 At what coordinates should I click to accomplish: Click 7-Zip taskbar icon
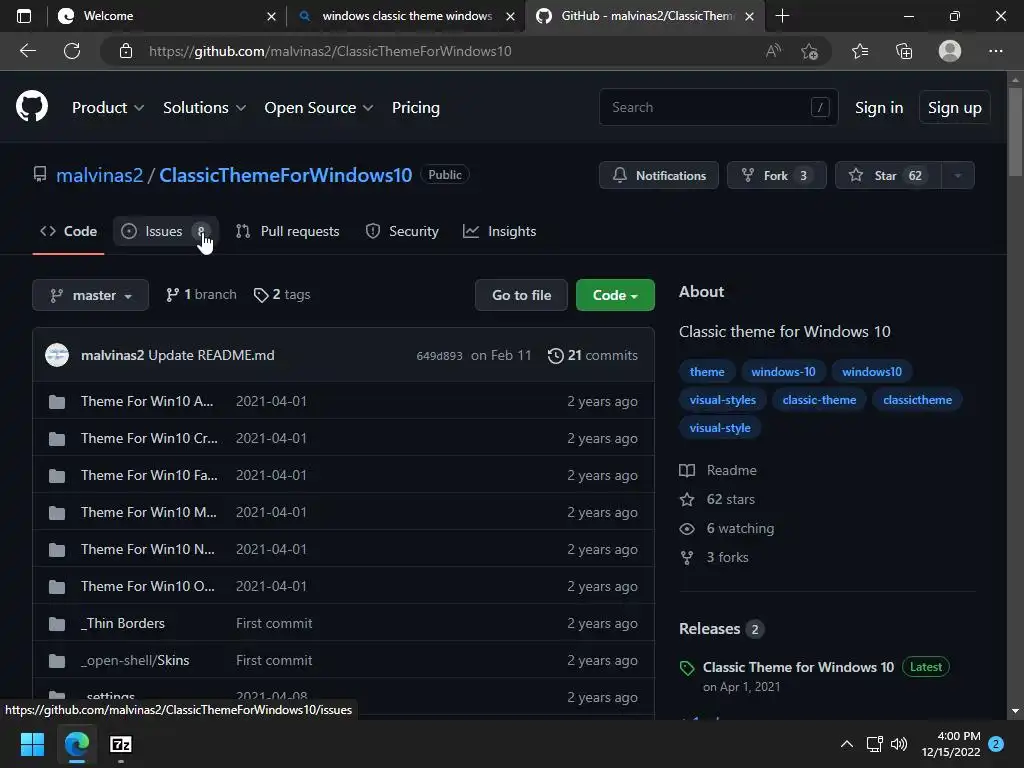[121, 744]
